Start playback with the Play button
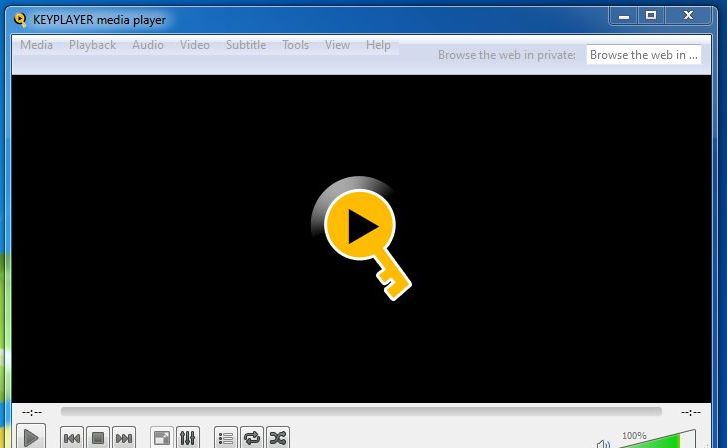727x448 pixels. pos(31,437)
